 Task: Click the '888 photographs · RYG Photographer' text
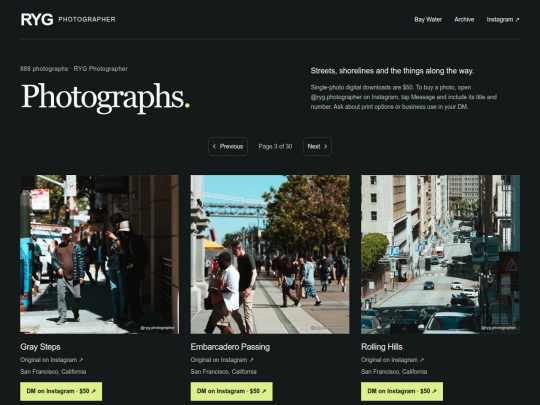point(74,69)
